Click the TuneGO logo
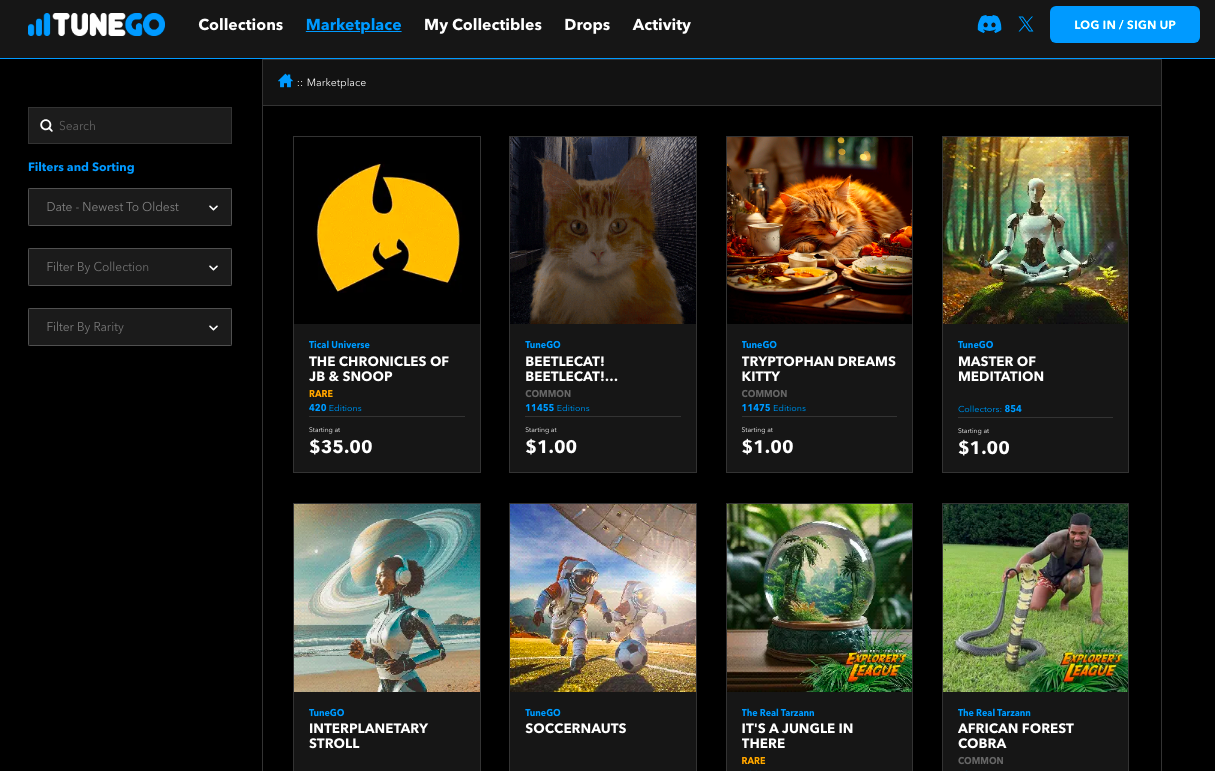This screenshot has height=771, width=1215. pos(96,24)
